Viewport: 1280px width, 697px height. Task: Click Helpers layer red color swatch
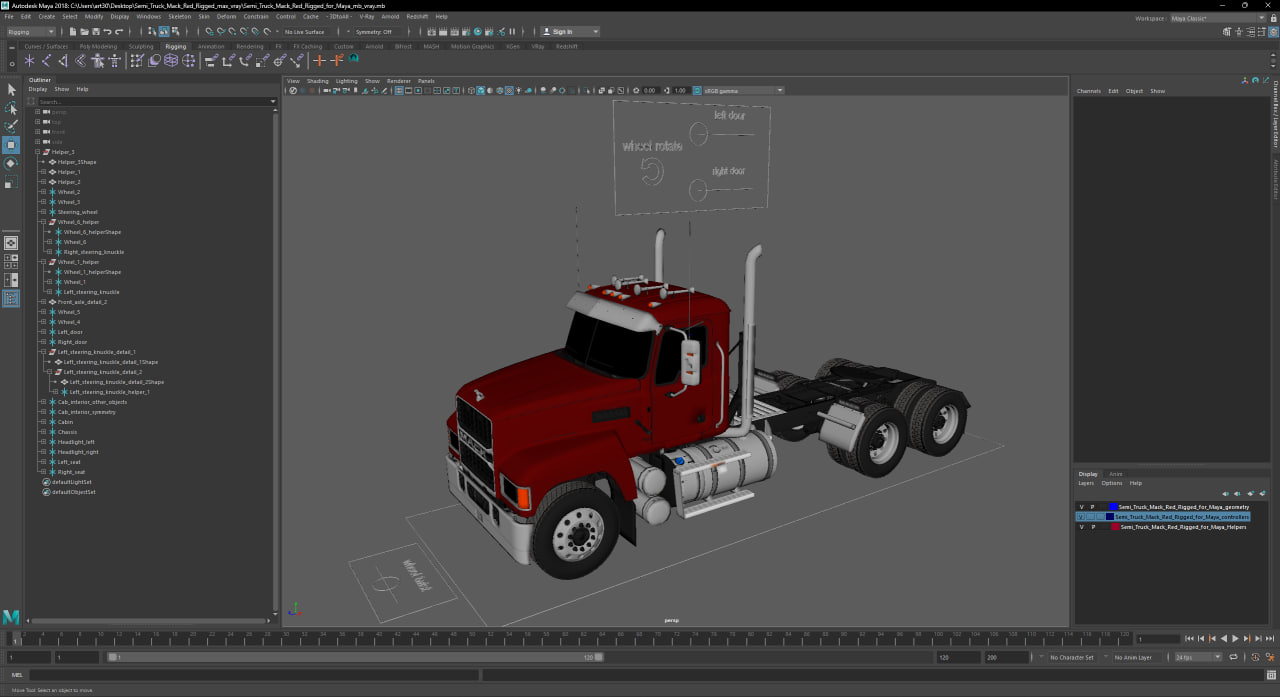click(1114, 527)
